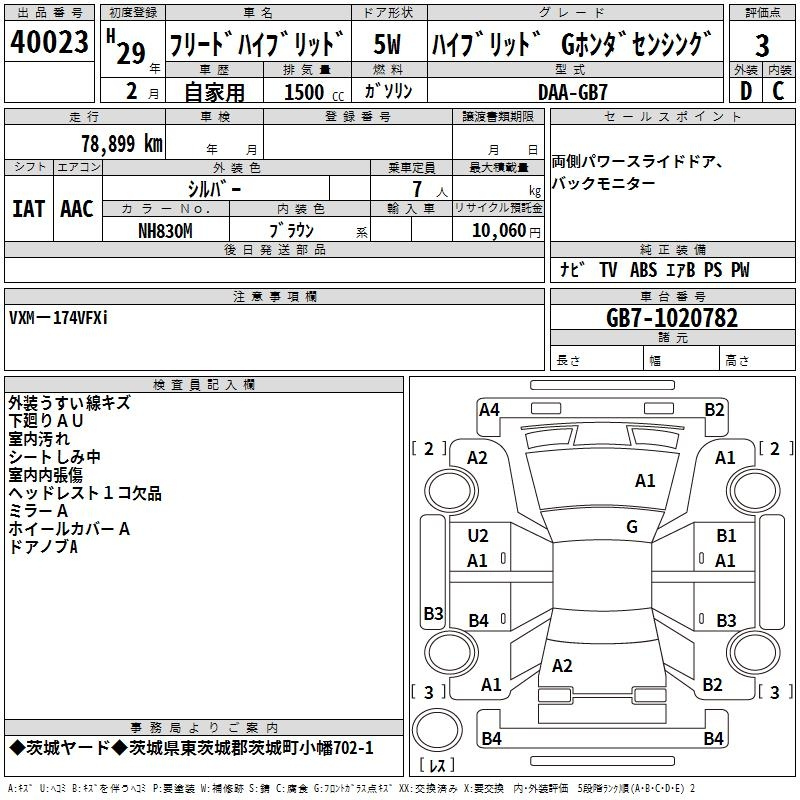Click the model code DAA-GB7

(x=572, y=91)
